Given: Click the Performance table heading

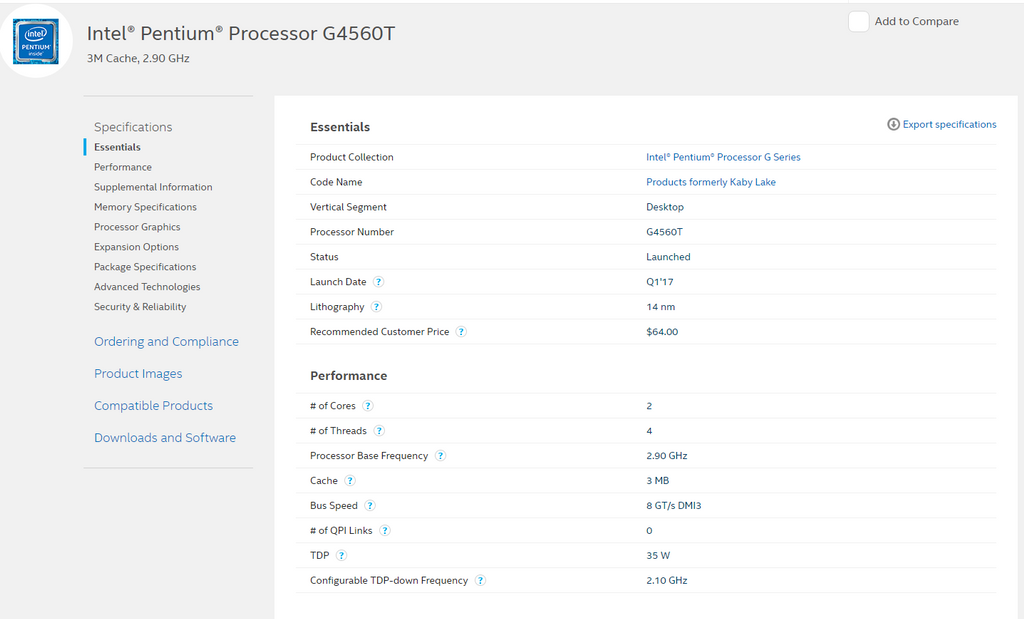Looking at the screenshot, I should [x=348, y=376].
